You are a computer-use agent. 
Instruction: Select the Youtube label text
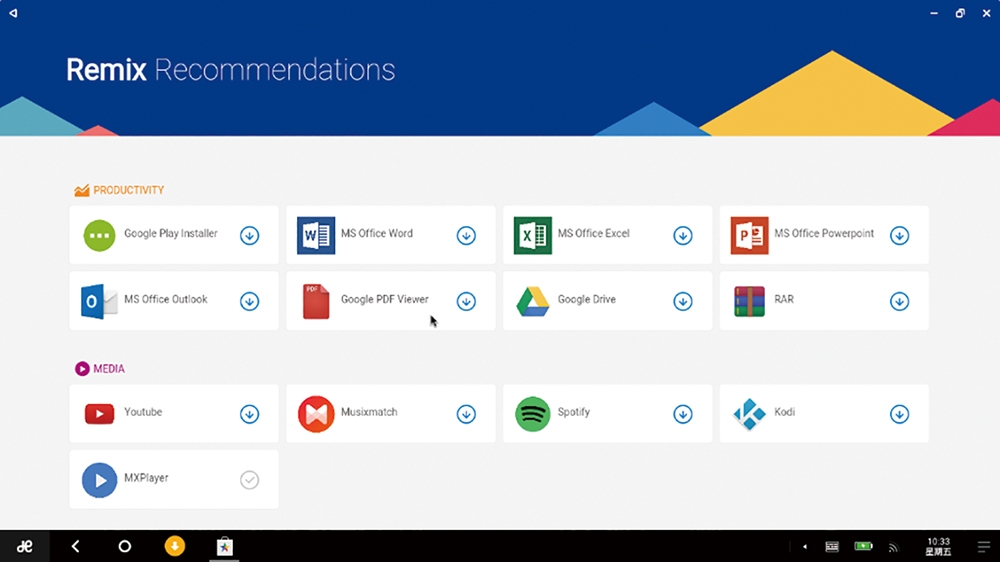pyautogui.click(x=143, y=412)
